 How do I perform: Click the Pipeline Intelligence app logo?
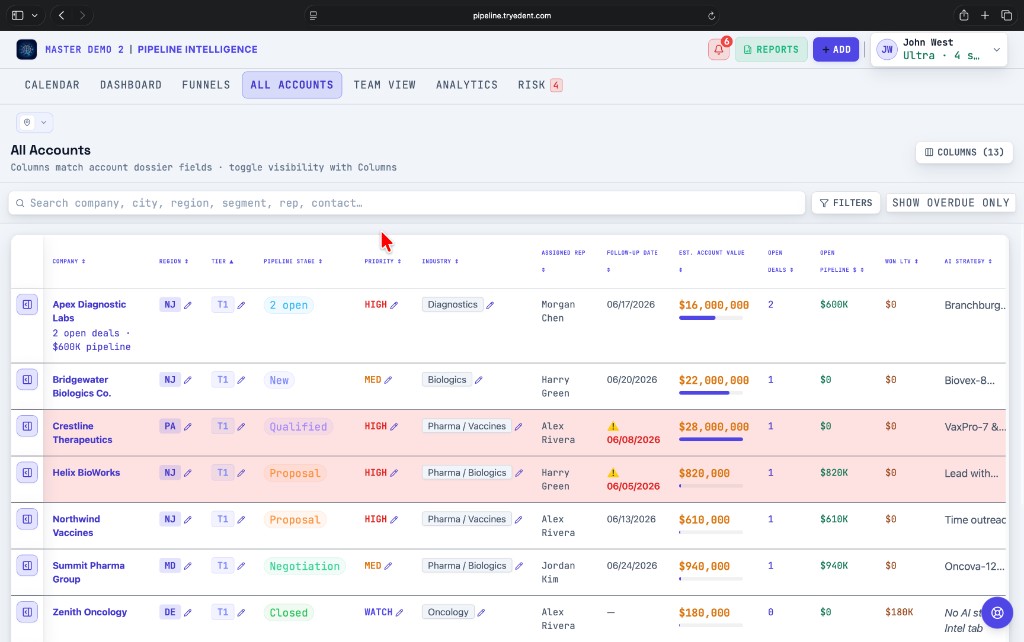tap(27, 50)
